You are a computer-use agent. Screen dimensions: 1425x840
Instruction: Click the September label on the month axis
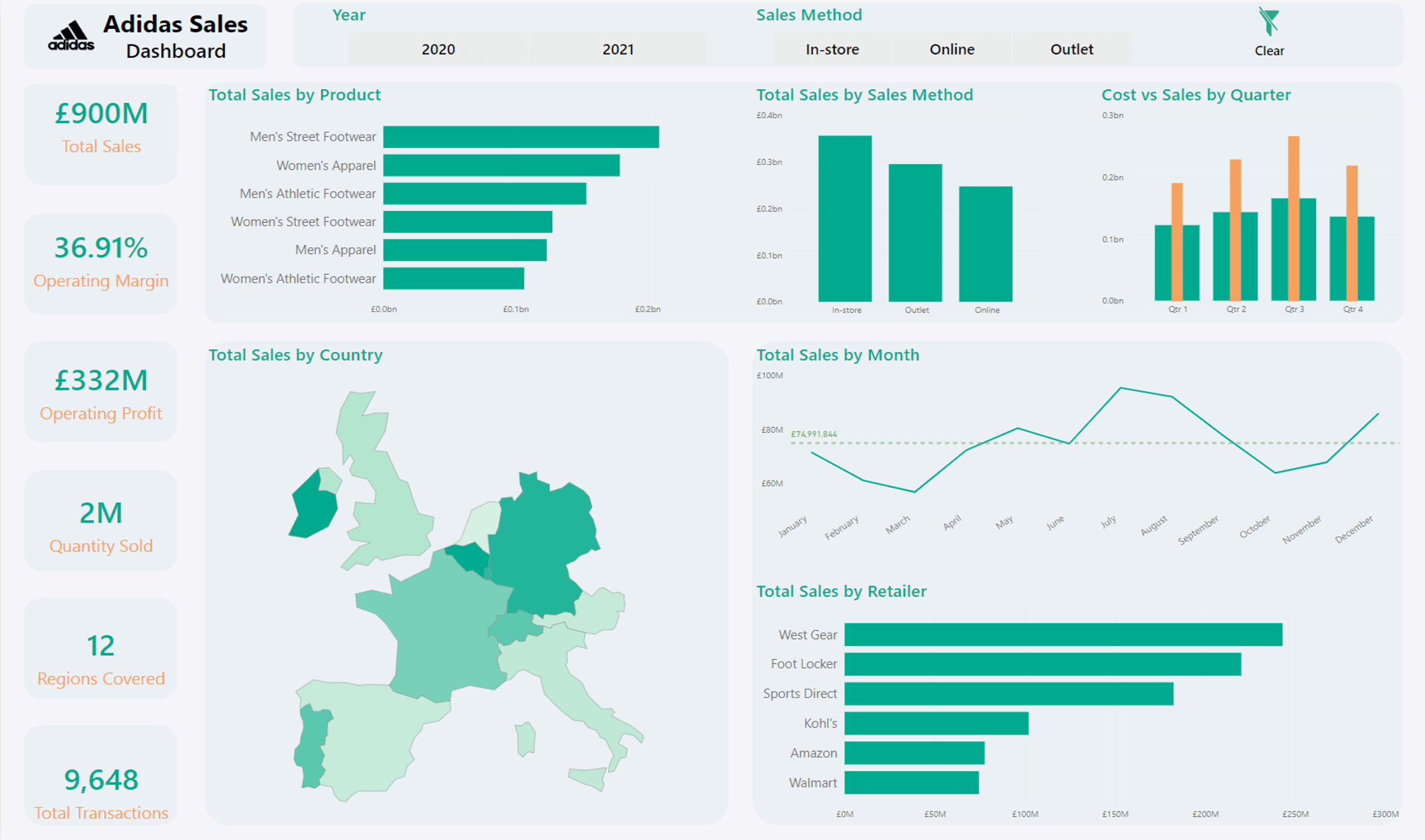pyautogui.click(x=1199, y=530)
